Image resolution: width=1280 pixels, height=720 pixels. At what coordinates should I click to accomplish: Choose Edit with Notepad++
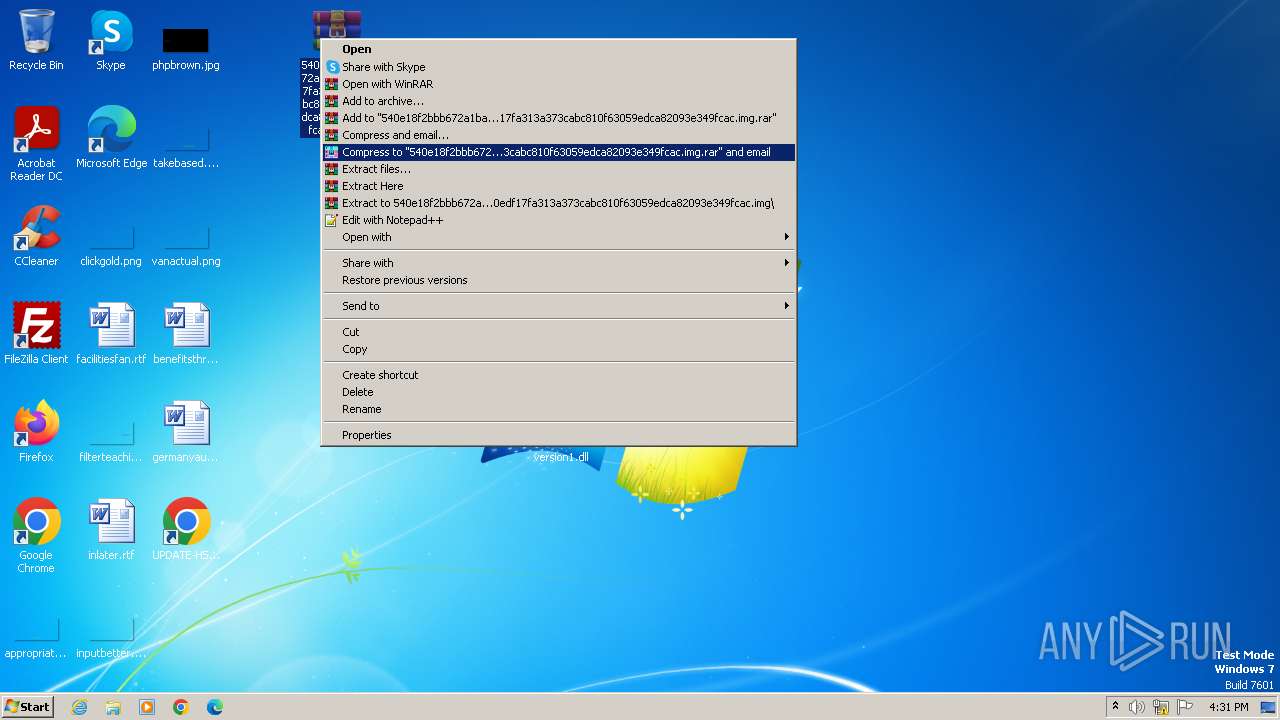coord(558,220)
